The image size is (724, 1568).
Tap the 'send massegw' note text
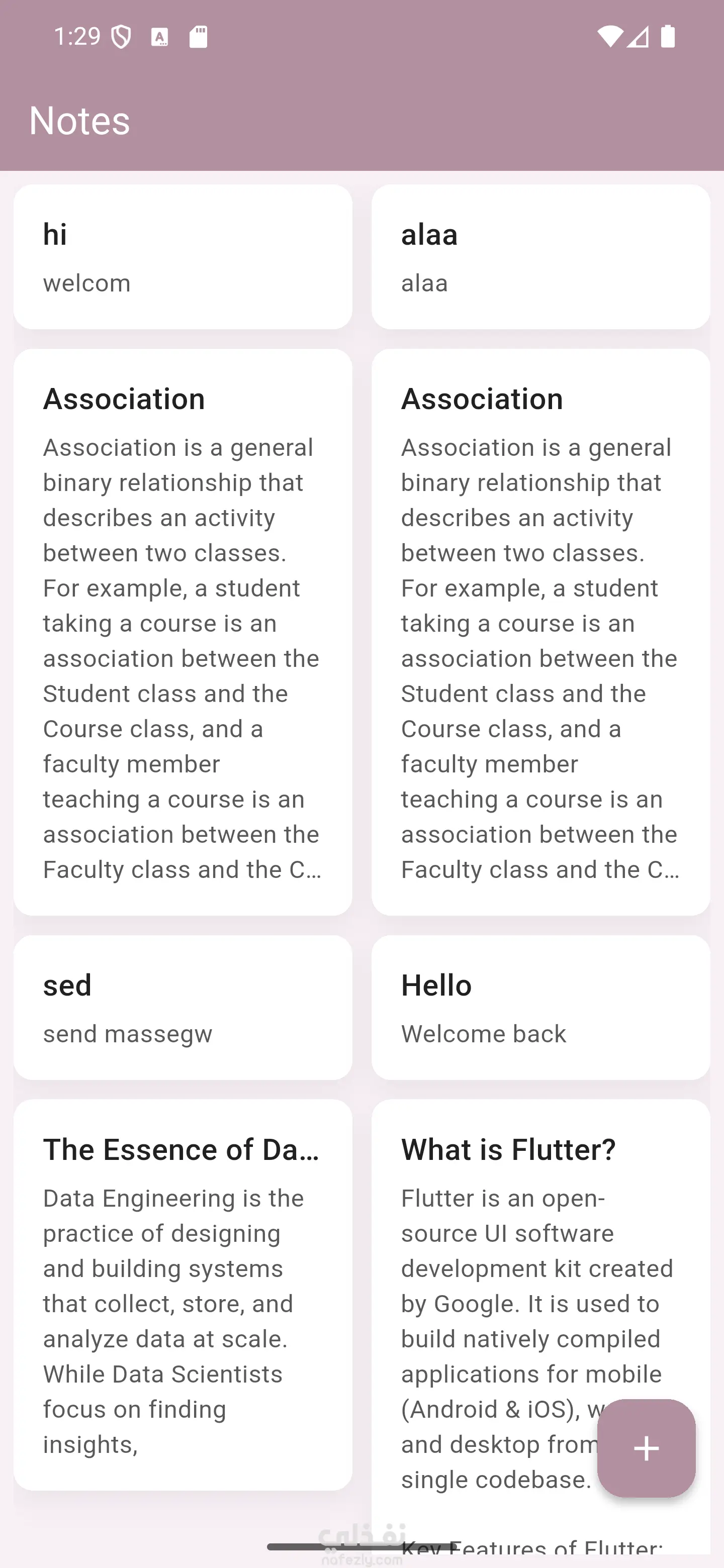tap(127, 1034)
